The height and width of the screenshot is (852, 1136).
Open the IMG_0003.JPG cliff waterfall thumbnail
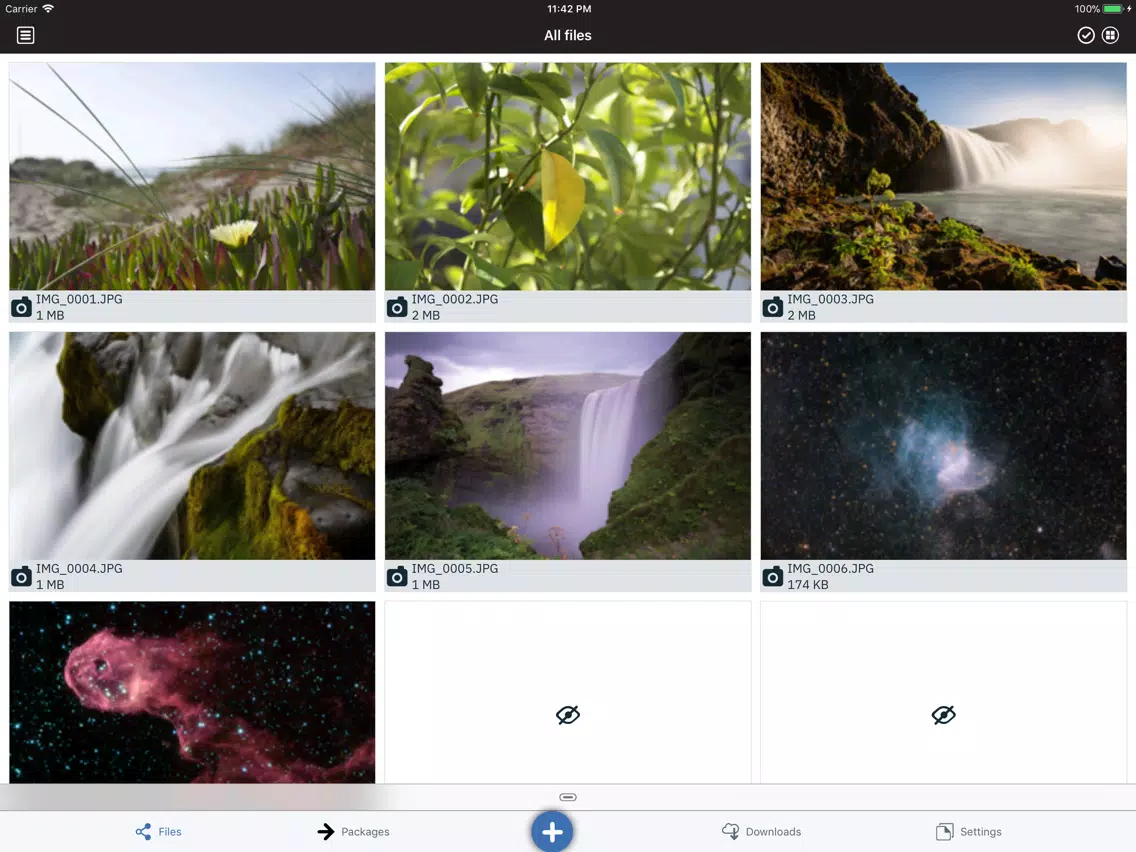(x=943, y=176)
